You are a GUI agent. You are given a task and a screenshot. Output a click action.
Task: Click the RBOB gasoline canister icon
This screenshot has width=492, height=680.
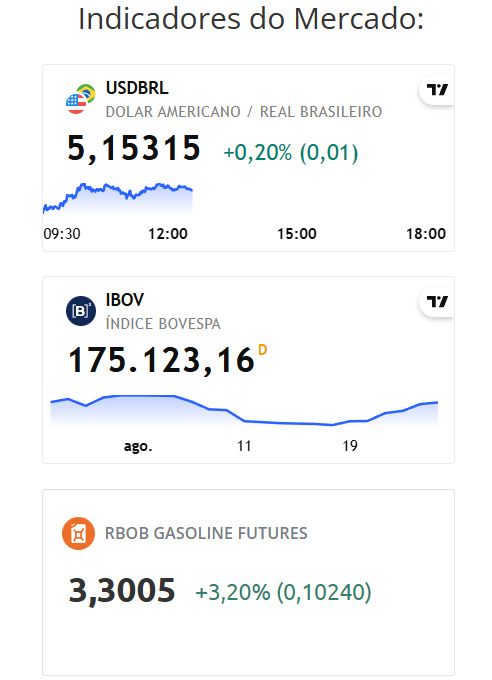(79, 533)
